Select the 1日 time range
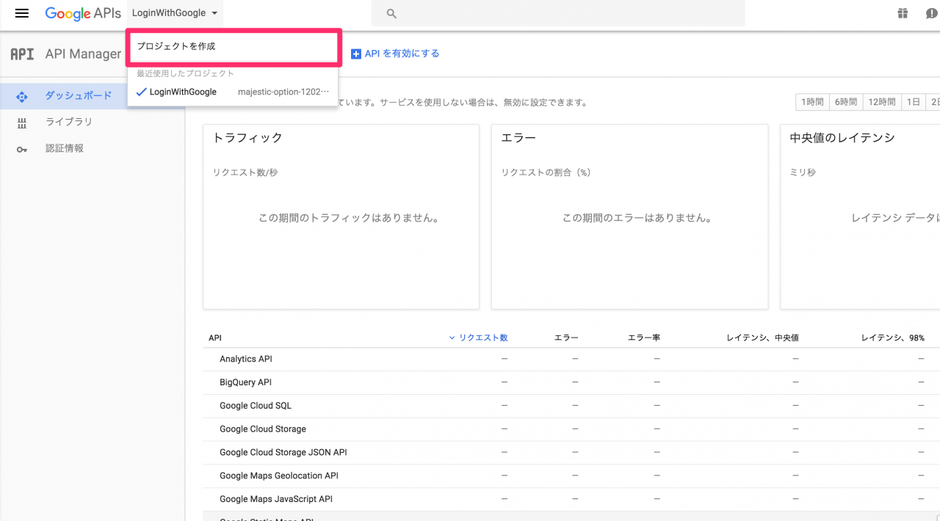940x521 pixels. tap(913, 102)
